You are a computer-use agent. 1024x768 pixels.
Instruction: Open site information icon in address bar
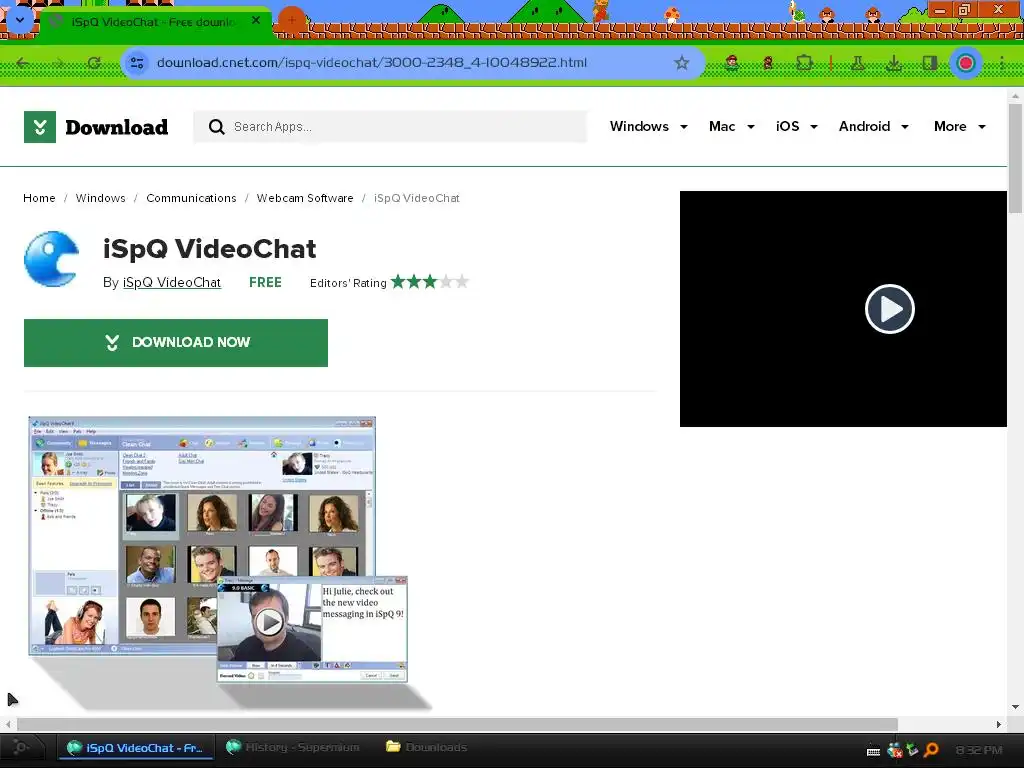(137, 63)
